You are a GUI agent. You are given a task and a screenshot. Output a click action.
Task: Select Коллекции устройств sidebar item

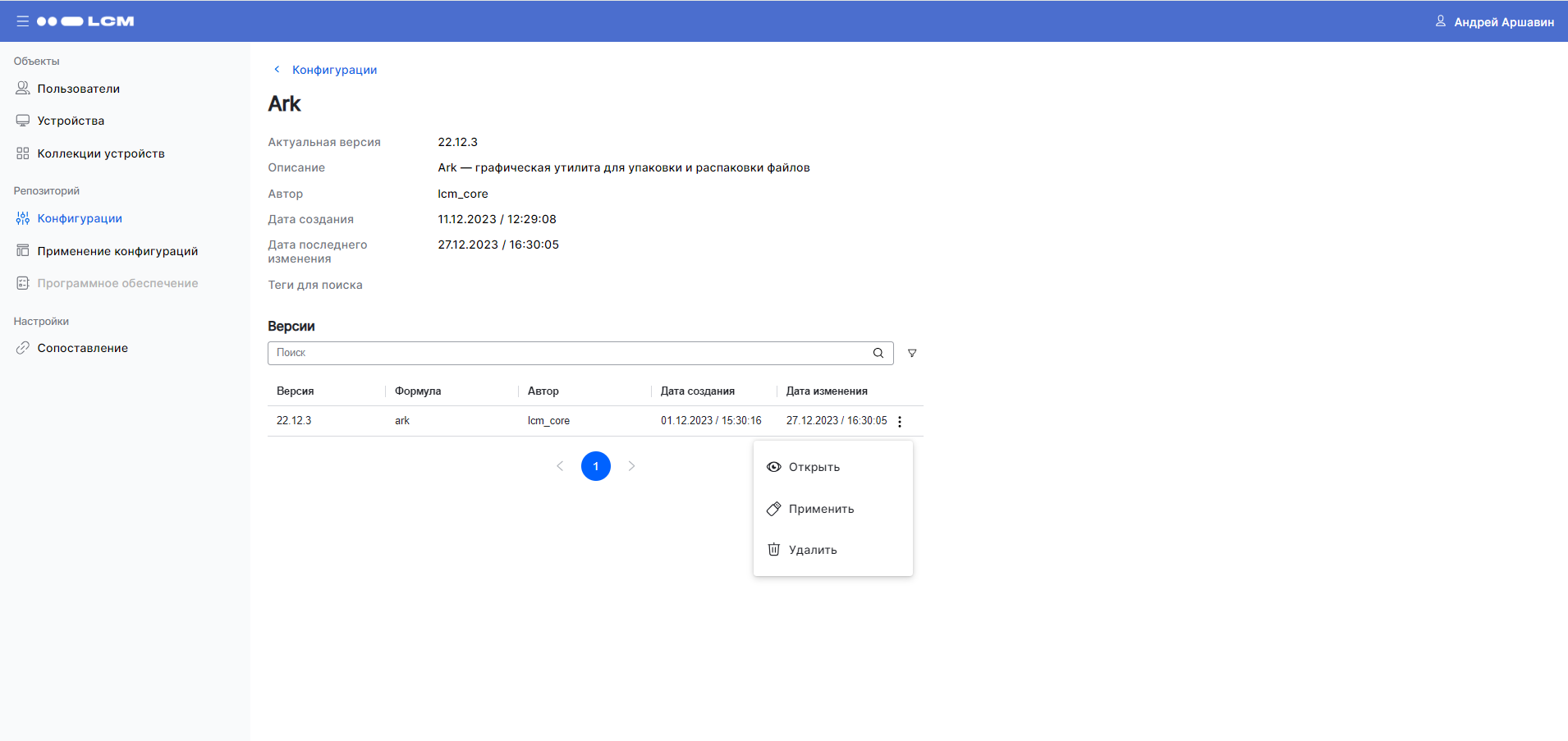pyautogui.click(x=100, y=153)
